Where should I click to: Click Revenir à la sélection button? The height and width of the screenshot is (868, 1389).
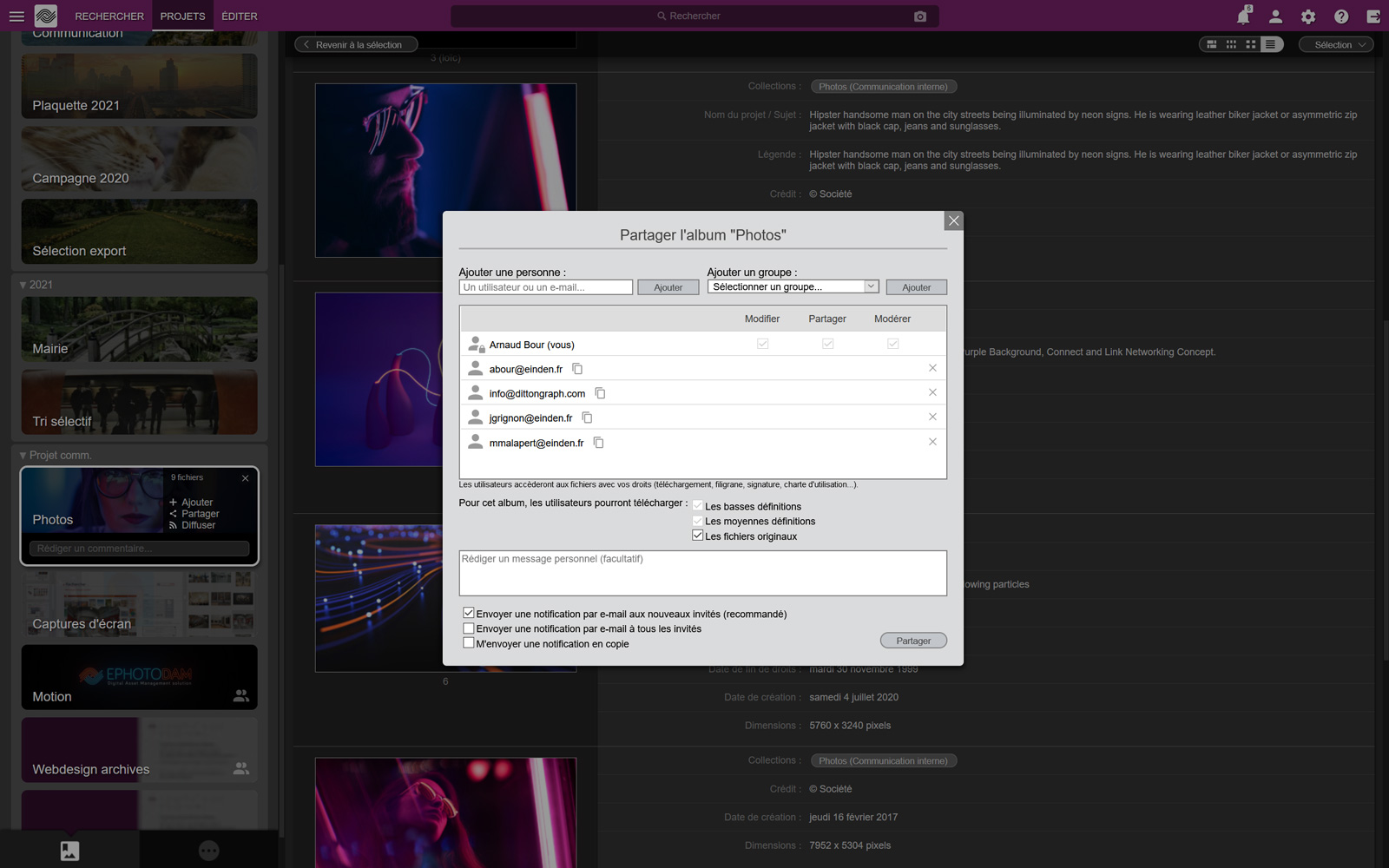point(356,44)
